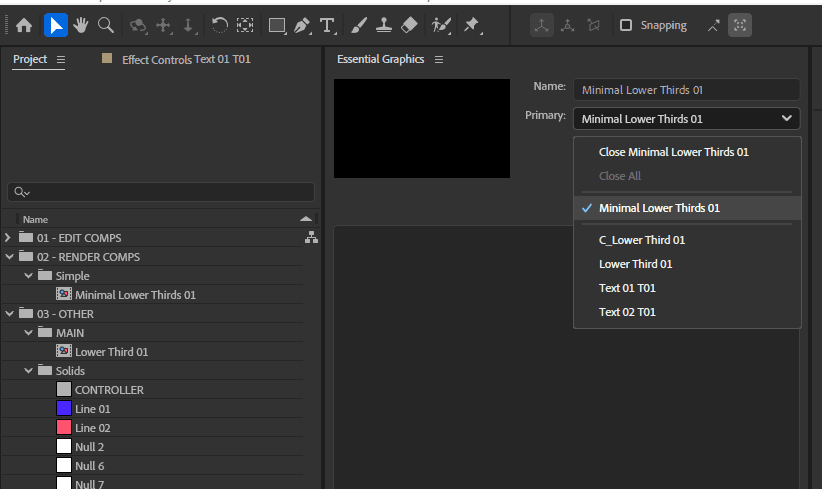Select the Lower Third 01 composition in Project
822x489 pixels.
click(x=112, y=352)
